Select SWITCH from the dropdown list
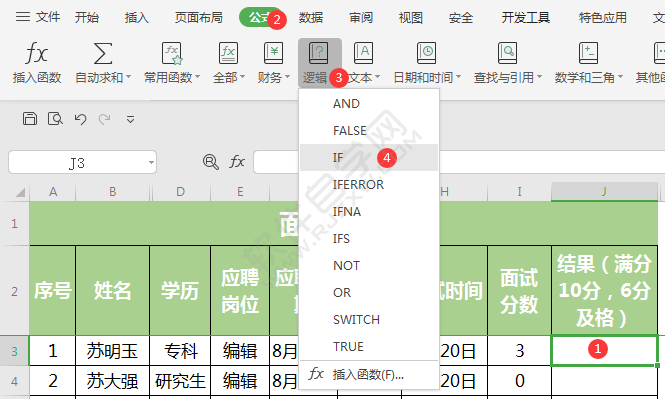The height and width of the screenshot is (399, 665). click(x=369, y=320)
